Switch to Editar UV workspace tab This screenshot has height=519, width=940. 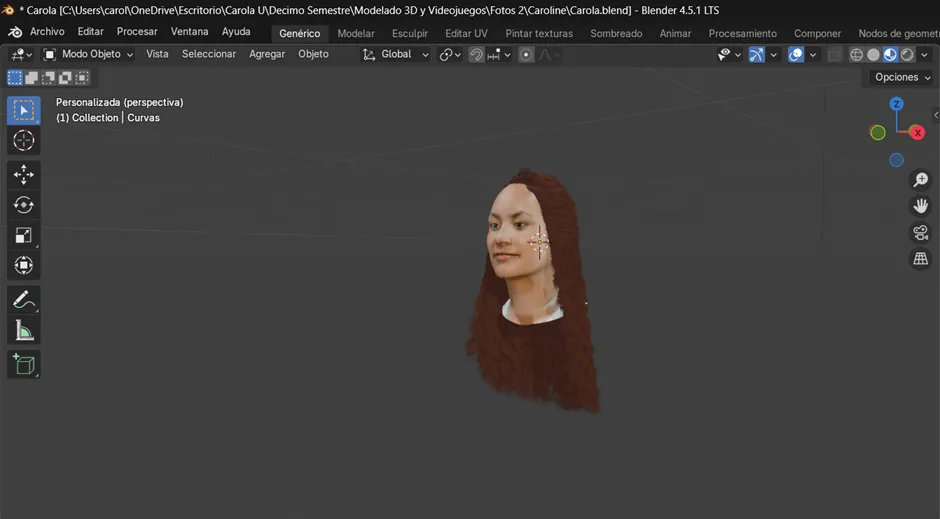[466, 34]
